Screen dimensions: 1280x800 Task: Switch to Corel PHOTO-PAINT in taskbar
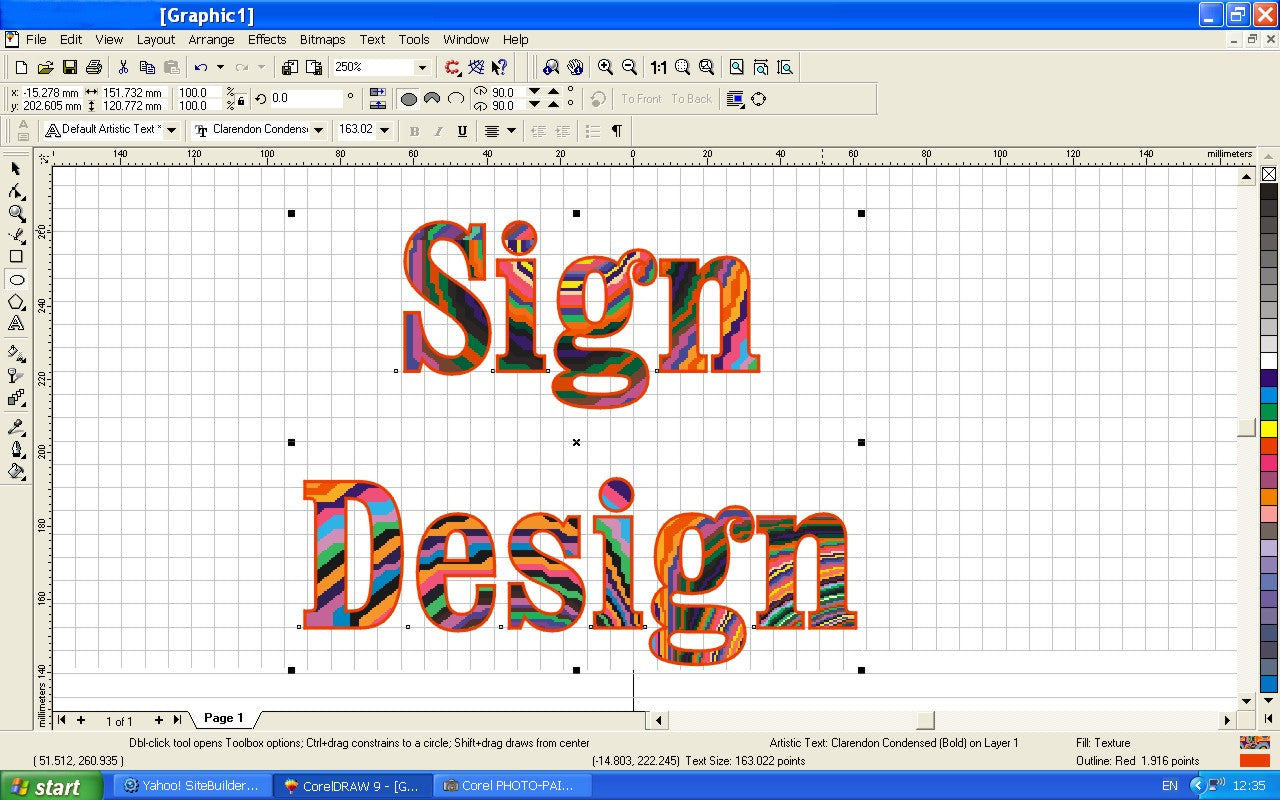coord(513,786)
